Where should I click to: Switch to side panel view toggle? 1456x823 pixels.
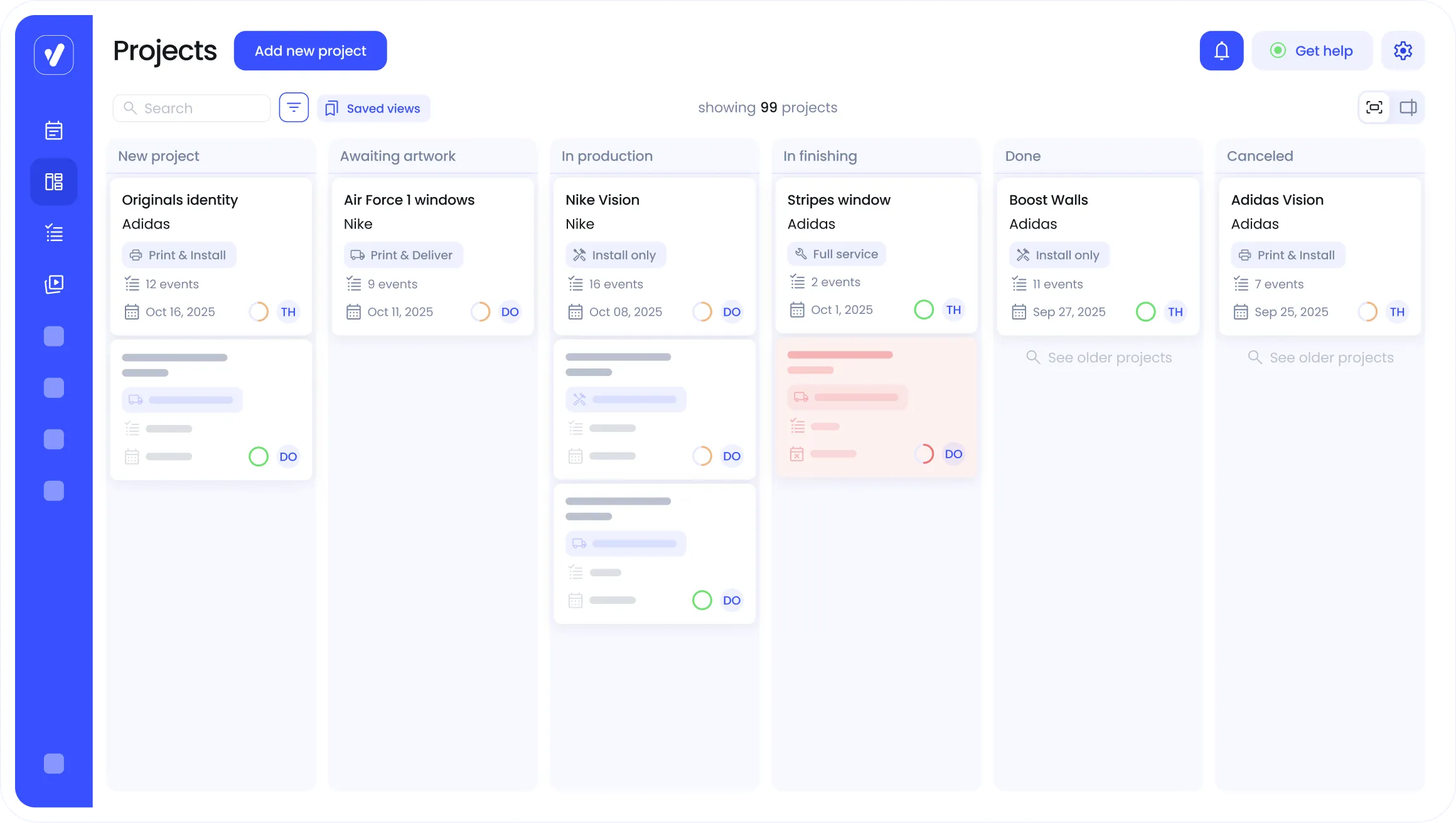[x=1408, y=107]
